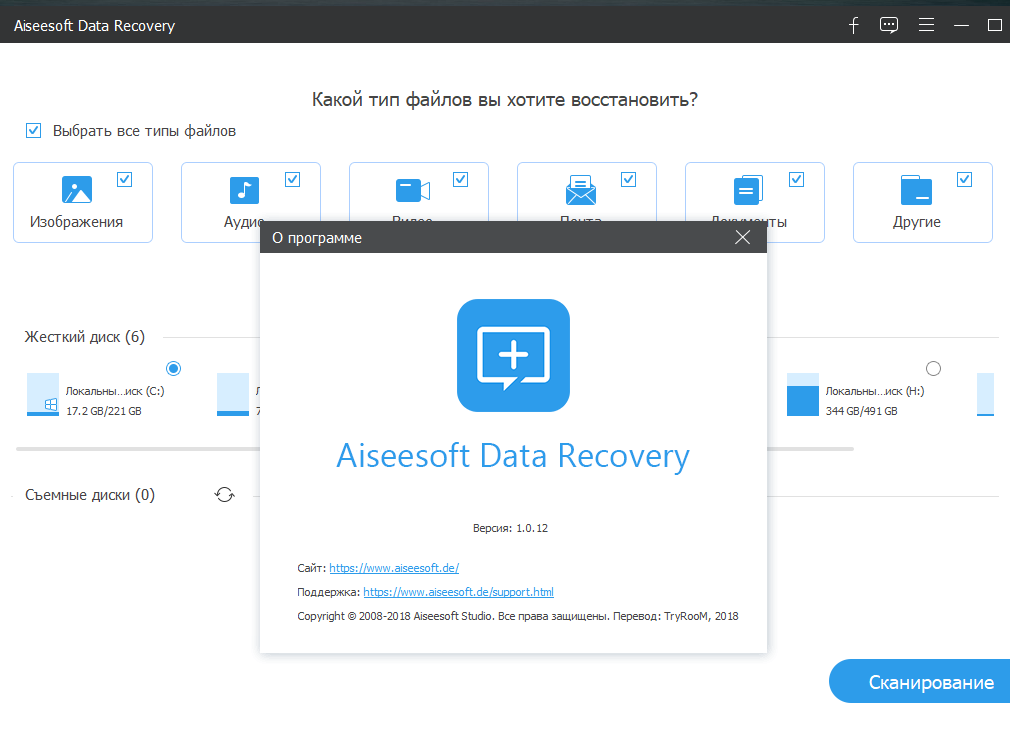This screenshot has height=730, width=1010.
Task: Refresh removable drives list
Action: (225, 495)
